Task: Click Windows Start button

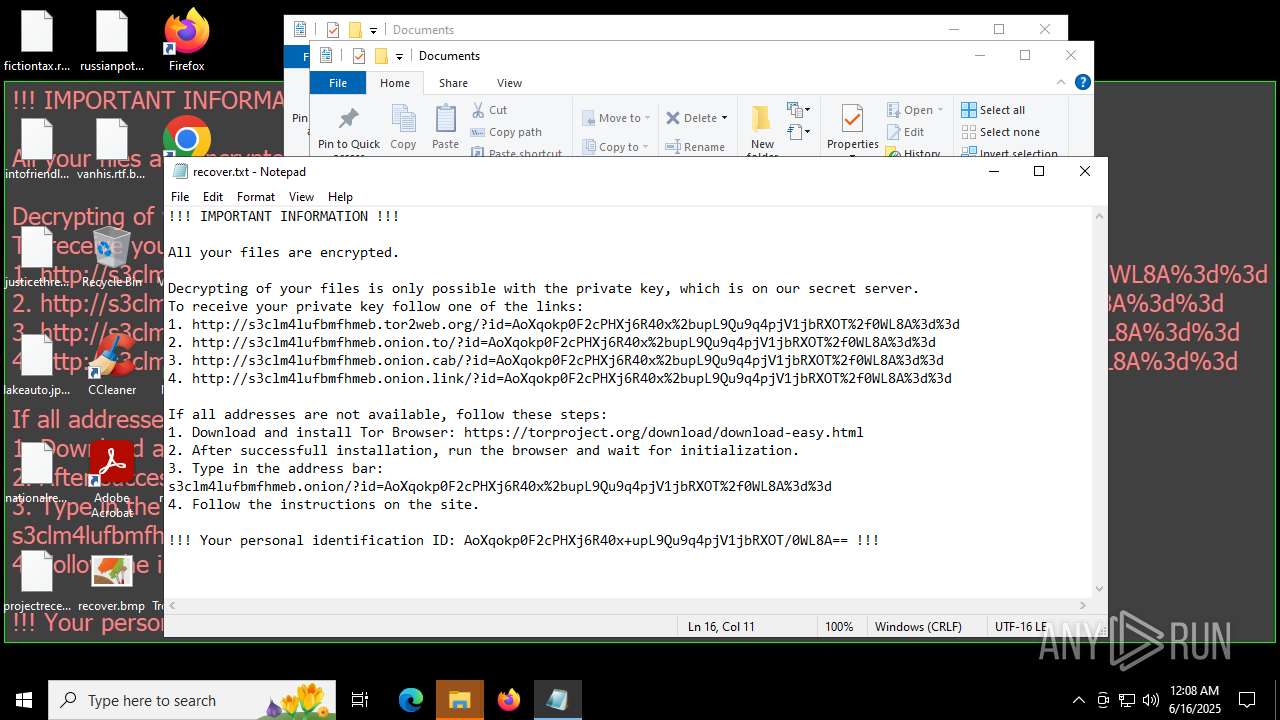Action: [x=24, y=700]
